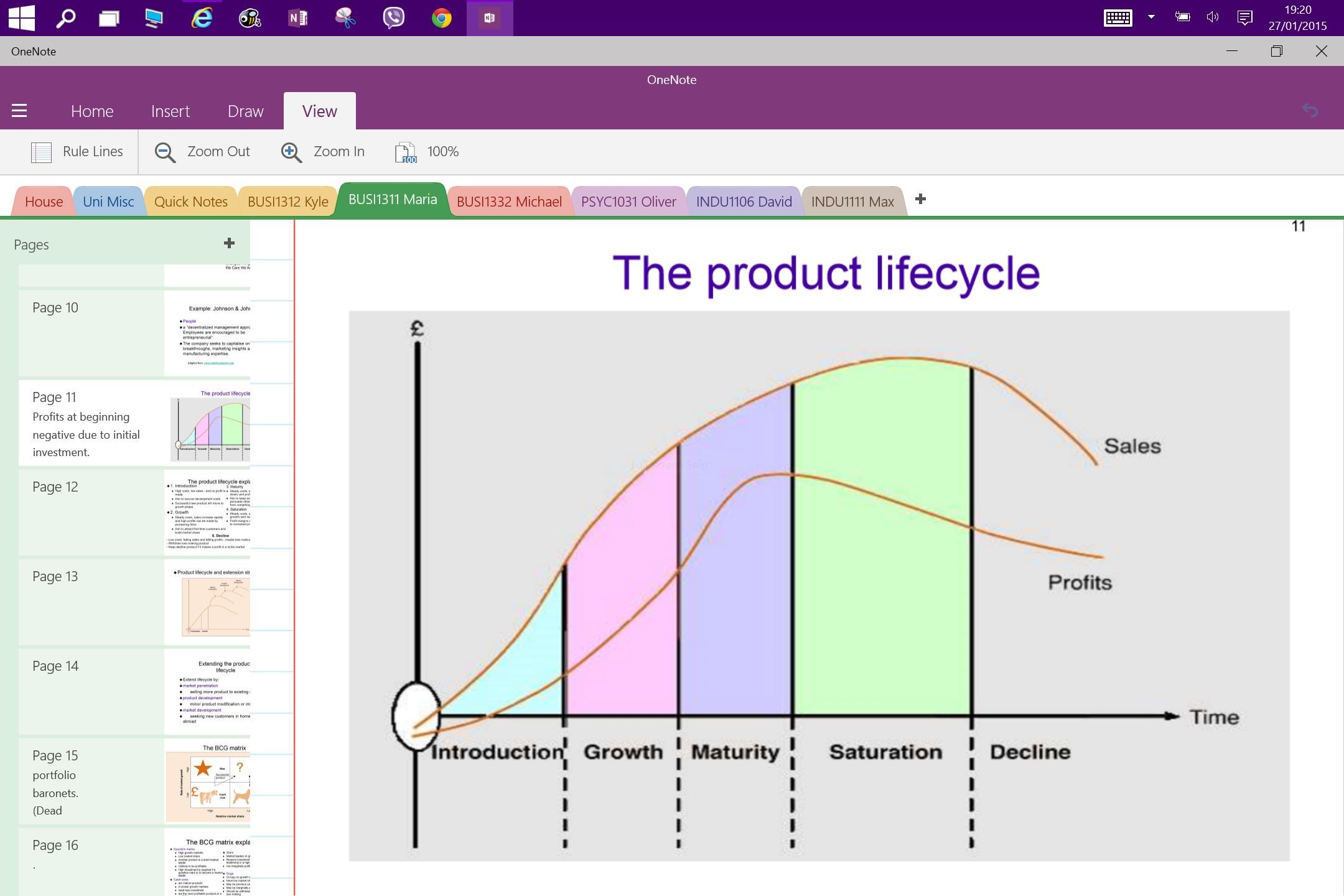Click the View tab in ribbon
1344x896 pixels.
pos(319,111)
